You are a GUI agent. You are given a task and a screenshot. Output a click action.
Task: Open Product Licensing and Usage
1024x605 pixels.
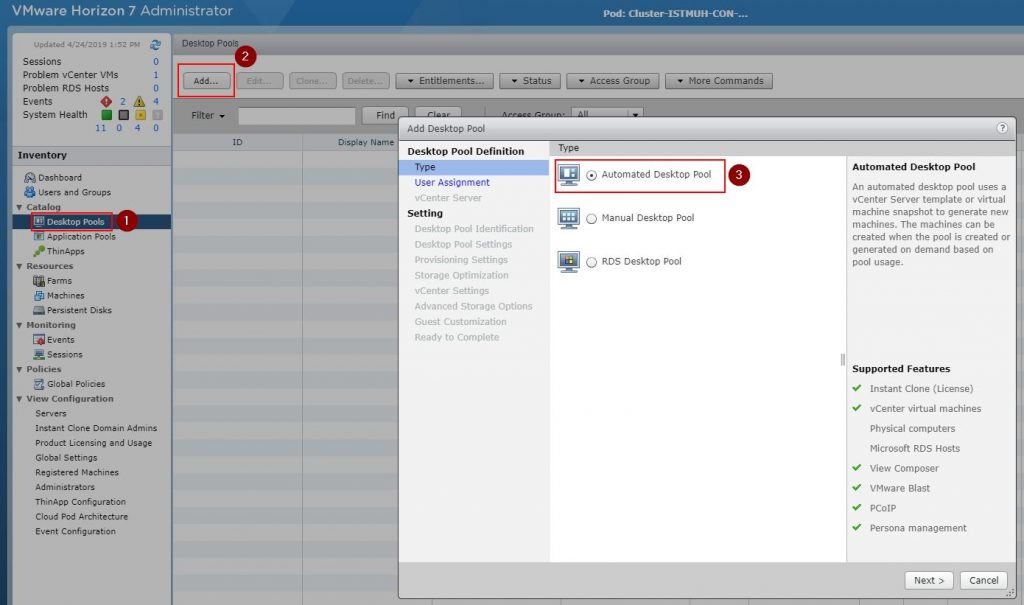click(93, 443)
